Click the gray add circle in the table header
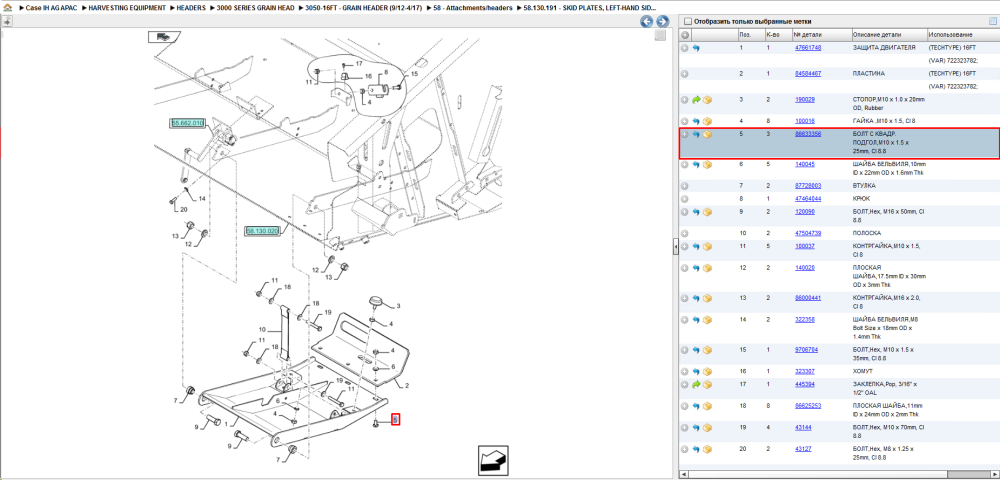The image size is (1000, 480). click(x=684, y=34)
